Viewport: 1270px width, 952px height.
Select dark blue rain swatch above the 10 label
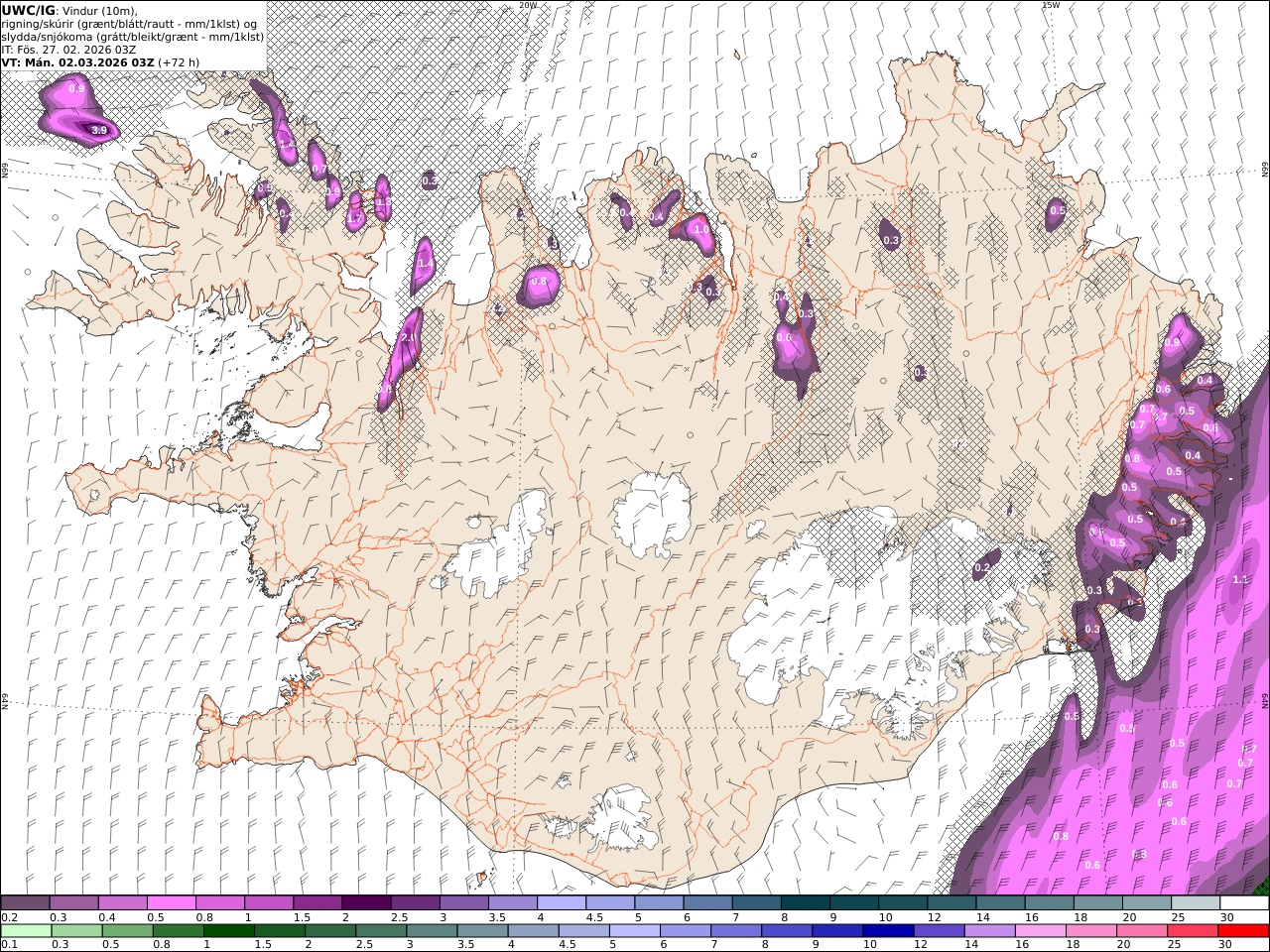[889, 931]
